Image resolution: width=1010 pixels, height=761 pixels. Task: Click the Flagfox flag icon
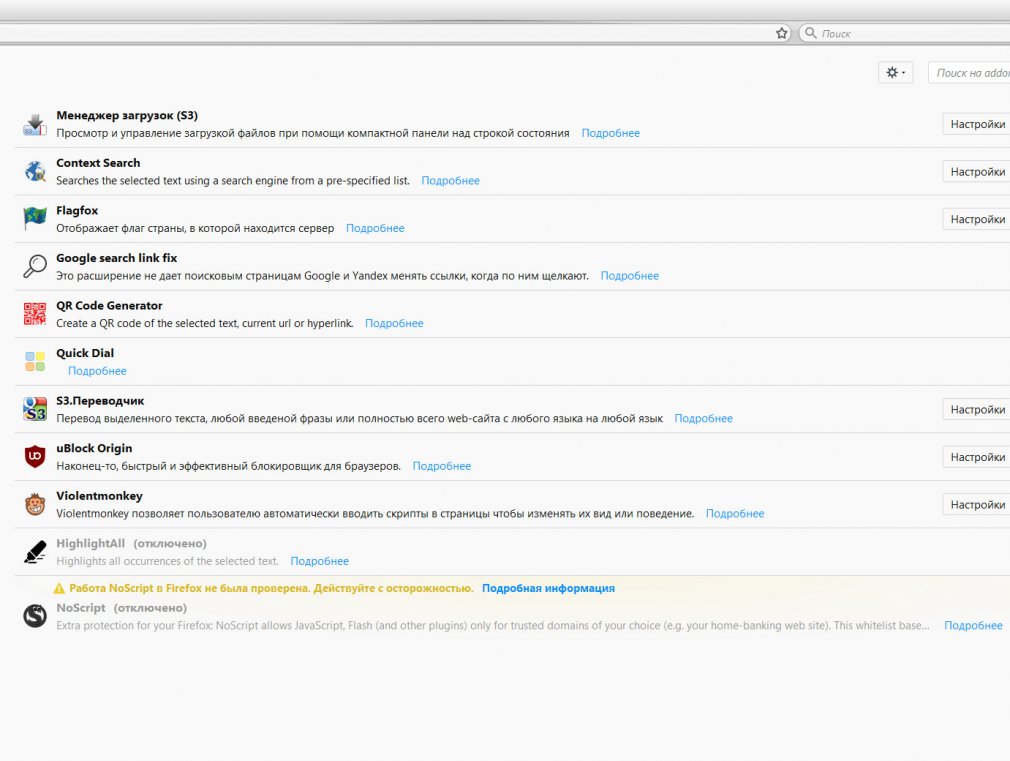(35, 219)
